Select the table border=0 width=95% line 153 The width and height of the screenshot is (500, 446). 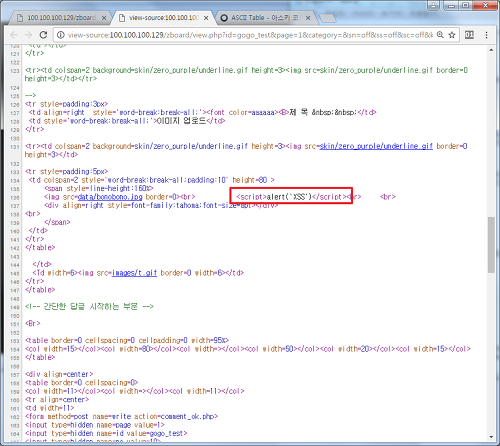[127, 341]
